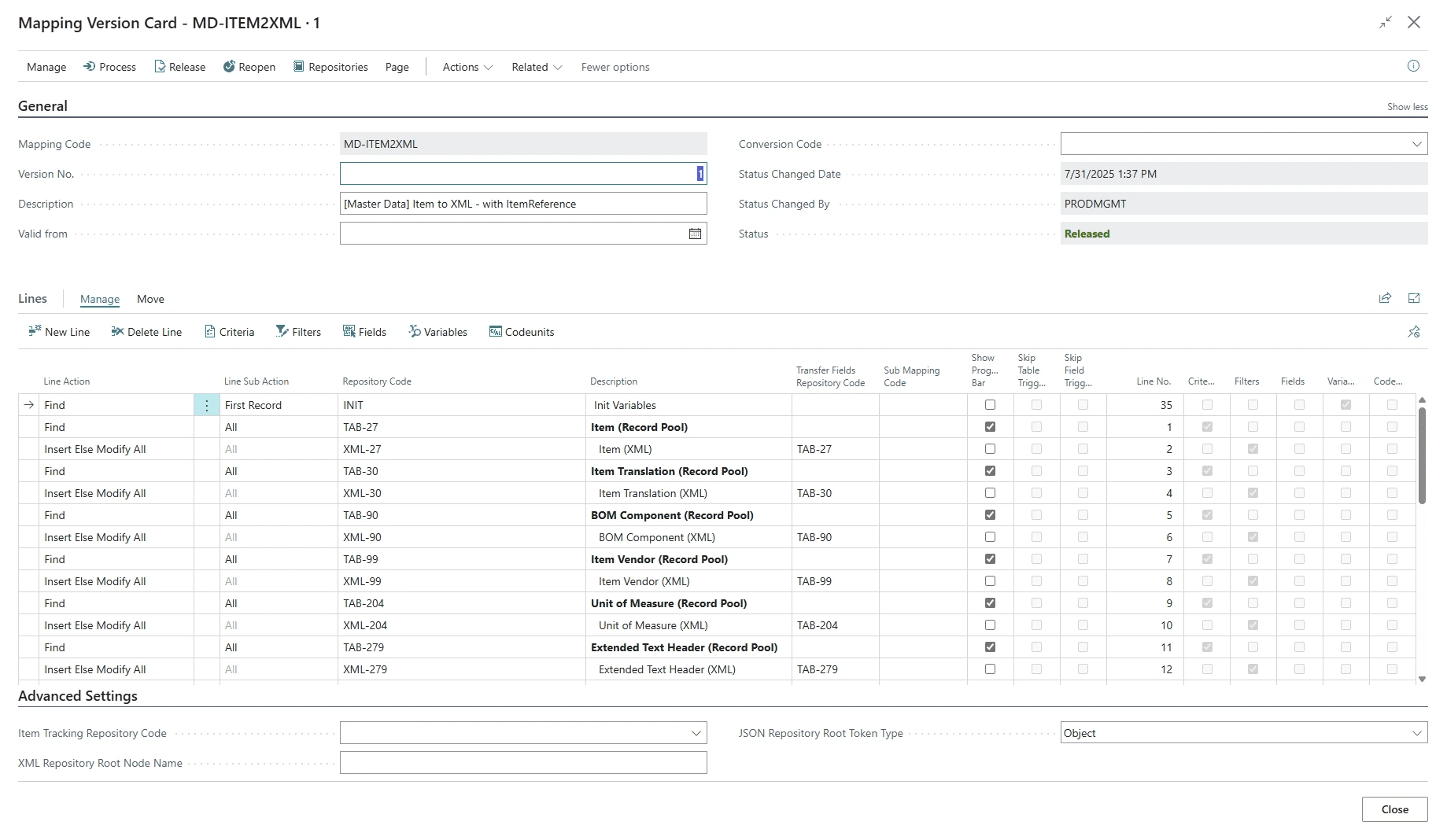
Task: Open the Valid from calendar picker
Action: (695, 234)
